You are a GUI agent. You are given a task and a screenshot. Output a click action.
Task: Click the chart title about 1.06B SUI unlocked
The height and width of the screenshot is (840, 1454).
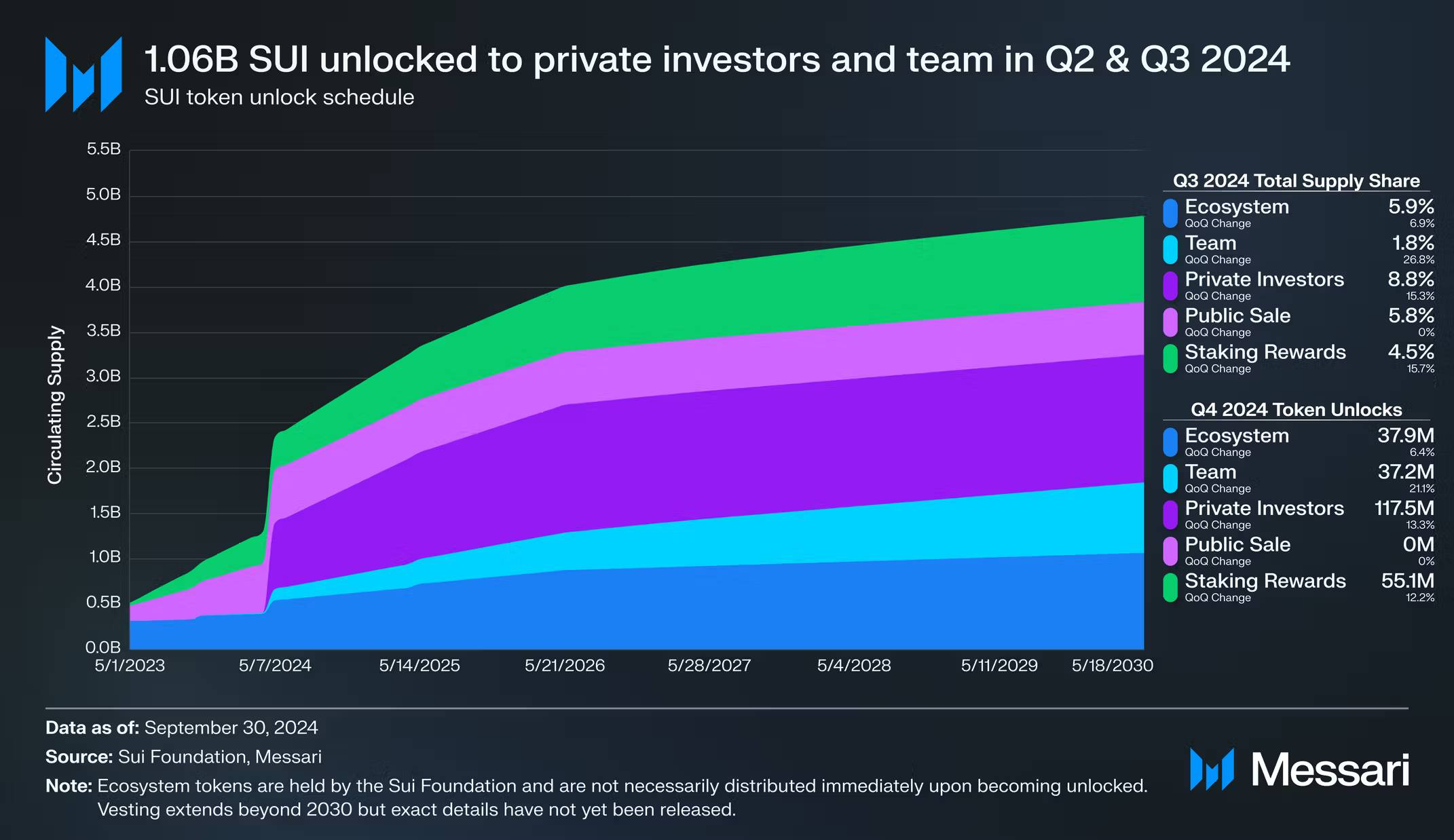[x=717, y=59]
